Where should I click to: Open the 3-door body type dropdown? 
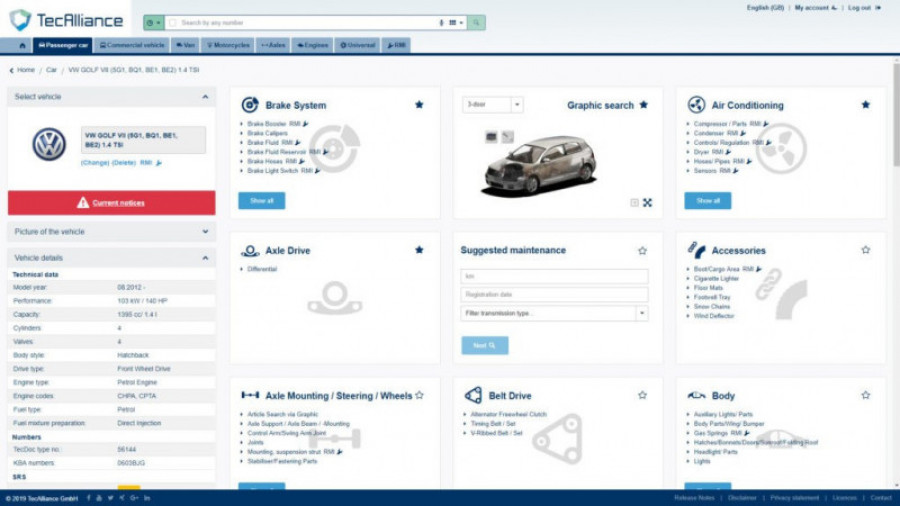pyautogui.click(x=493, y=104)
